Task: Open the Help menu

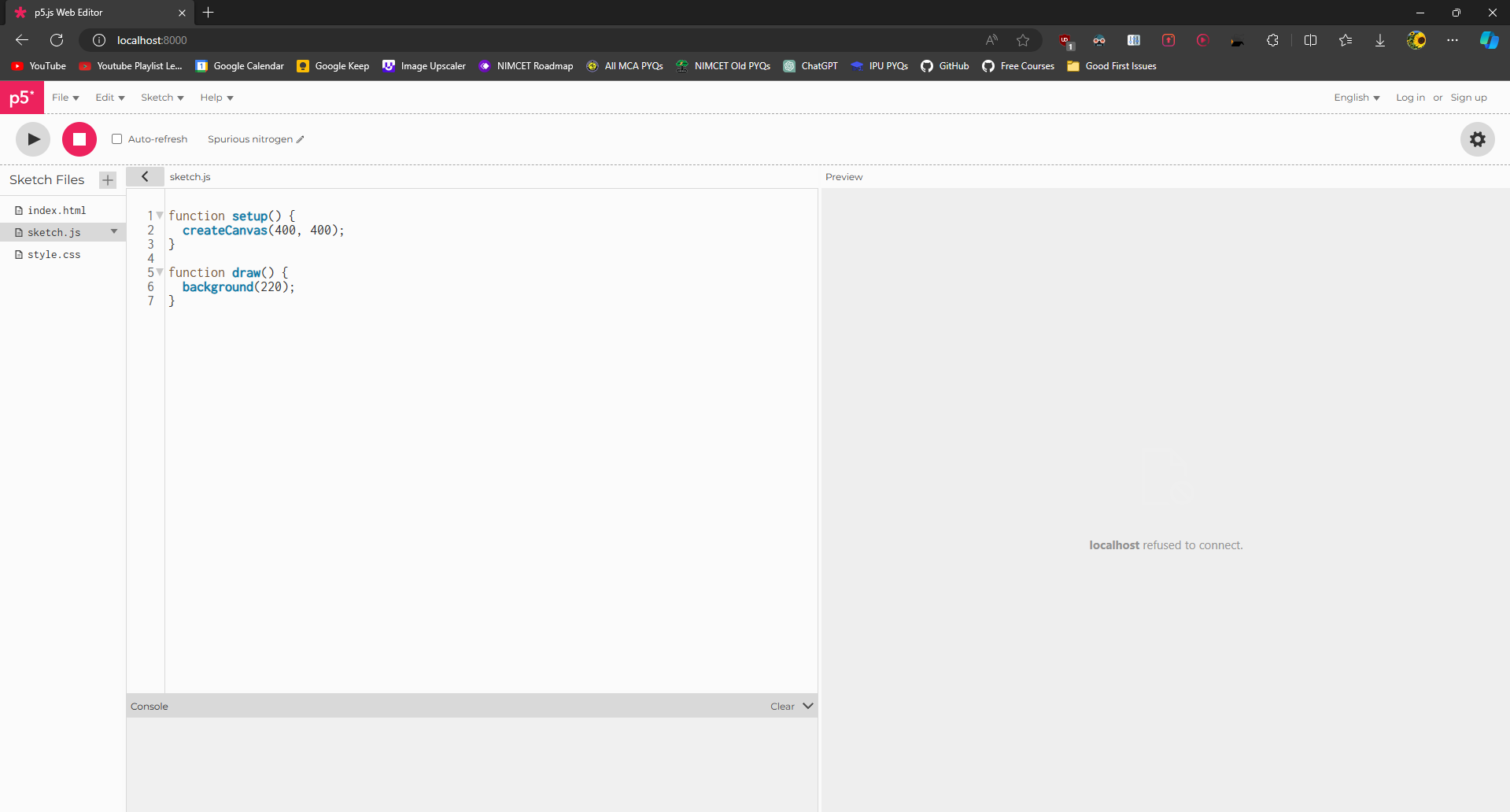Action: coord(216,97)
